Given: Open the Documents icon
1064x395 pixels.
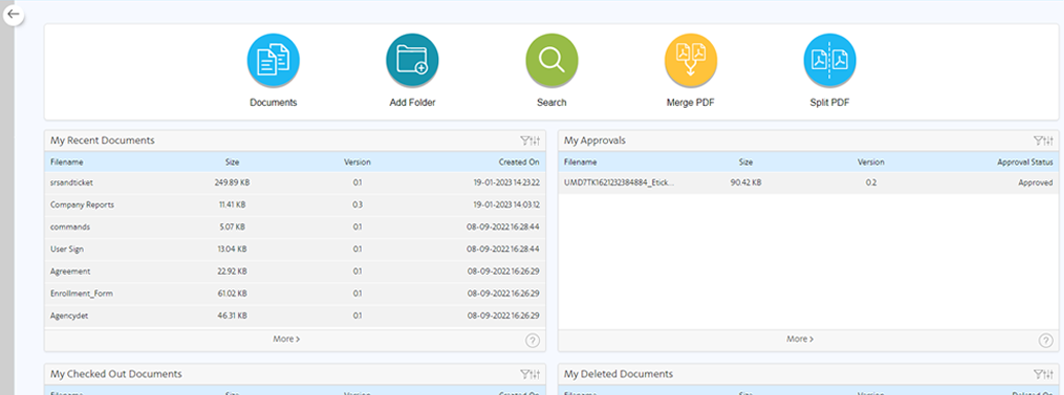Looking at the screenshot, I should pos(273,60).
